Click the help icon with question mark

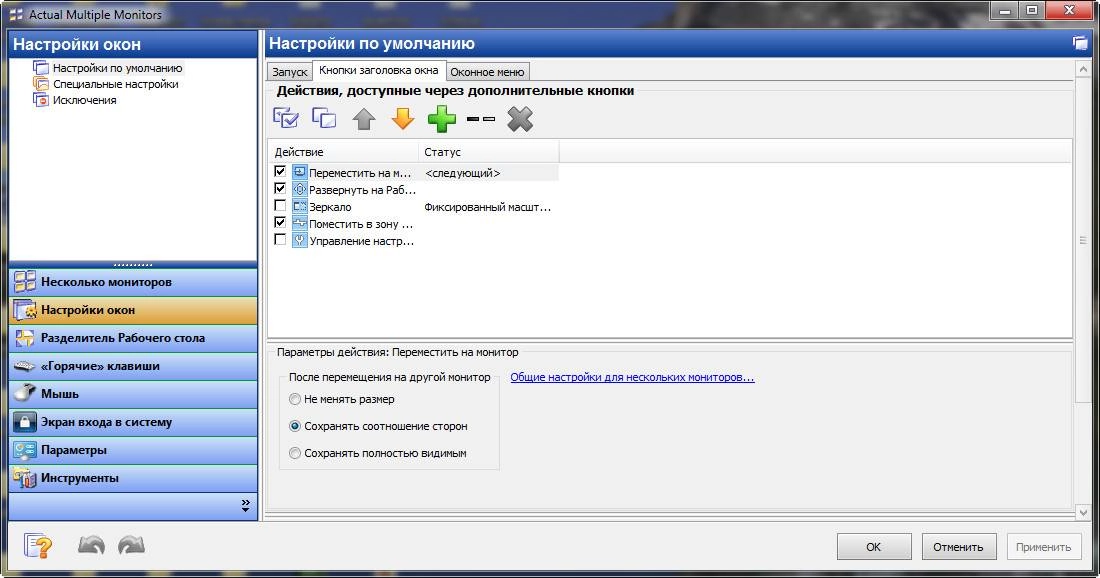(38, 546)
